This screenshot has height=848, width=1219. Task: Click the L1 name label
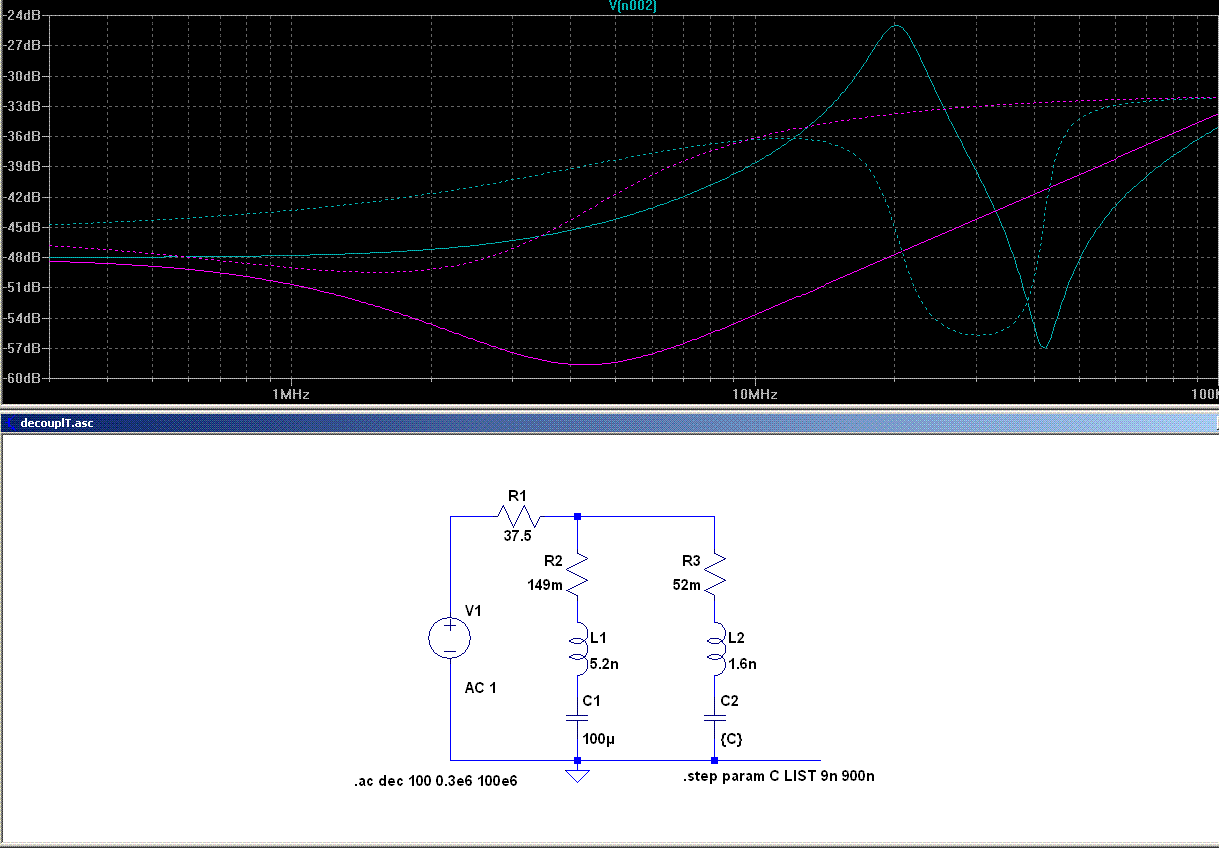pos(598,637)
